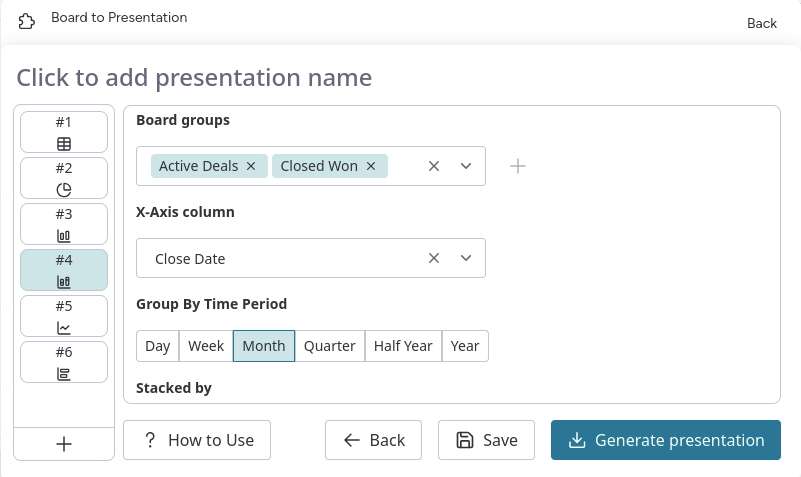Set time period to Quarter
The image size is (801, 477).
click(x=329, y=346)
